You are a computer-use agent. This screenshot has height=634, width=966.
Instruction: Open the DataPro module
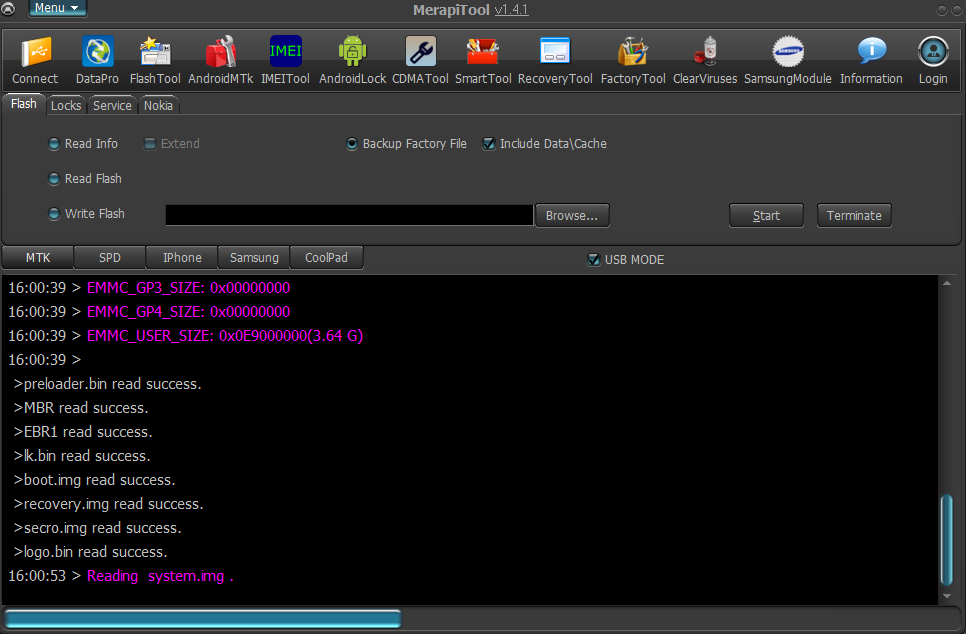pyautogui.click(x=97, y=61)
